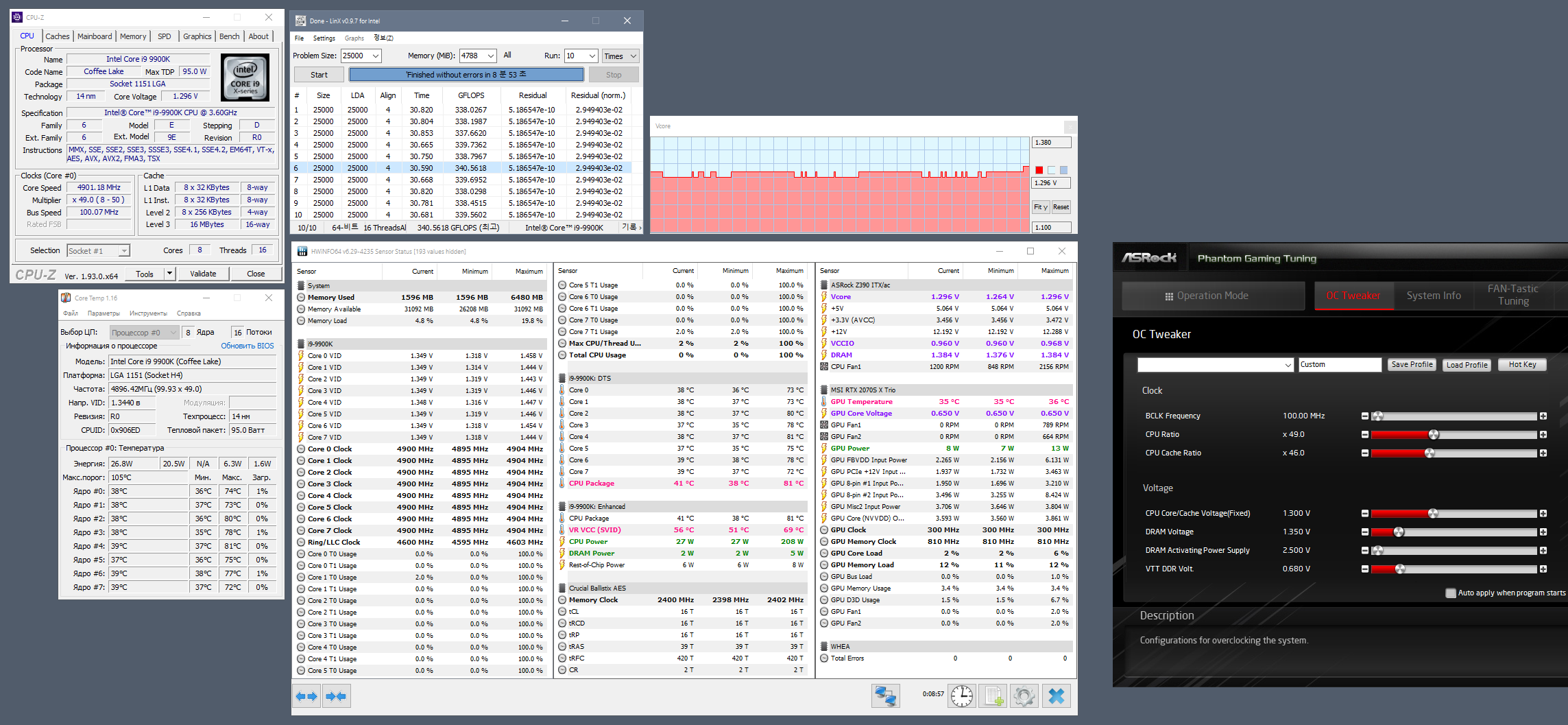Lower DRAM Voltage with minus button
1568x725 pixels.
(x=1364, y=532)
